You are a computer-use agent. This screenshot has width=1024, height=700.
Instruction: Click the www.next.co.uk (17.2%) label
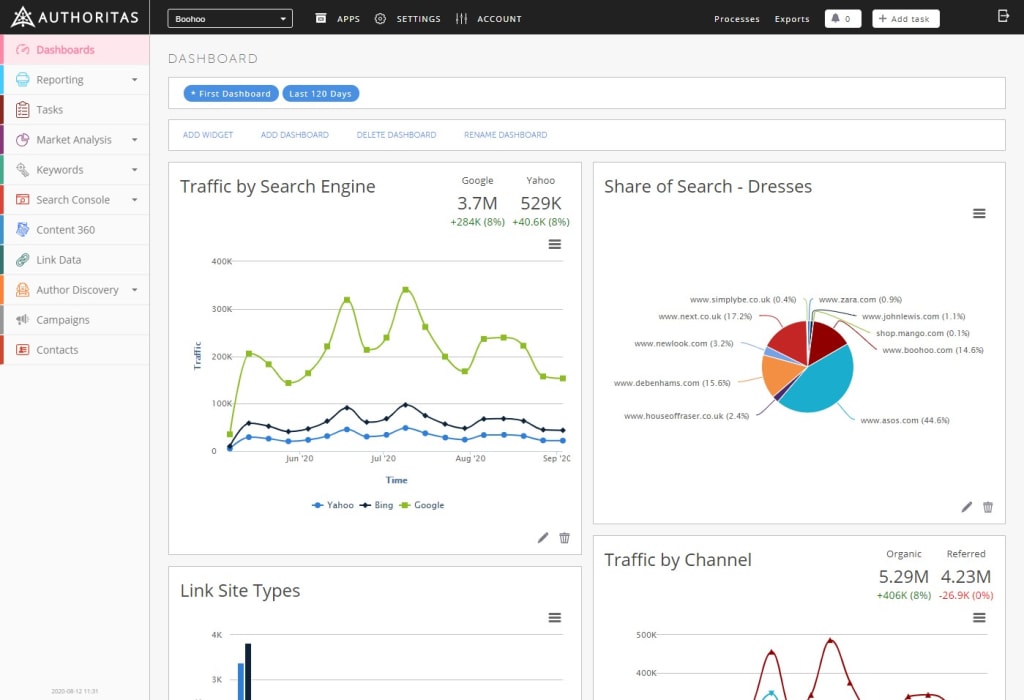point(705,317)
